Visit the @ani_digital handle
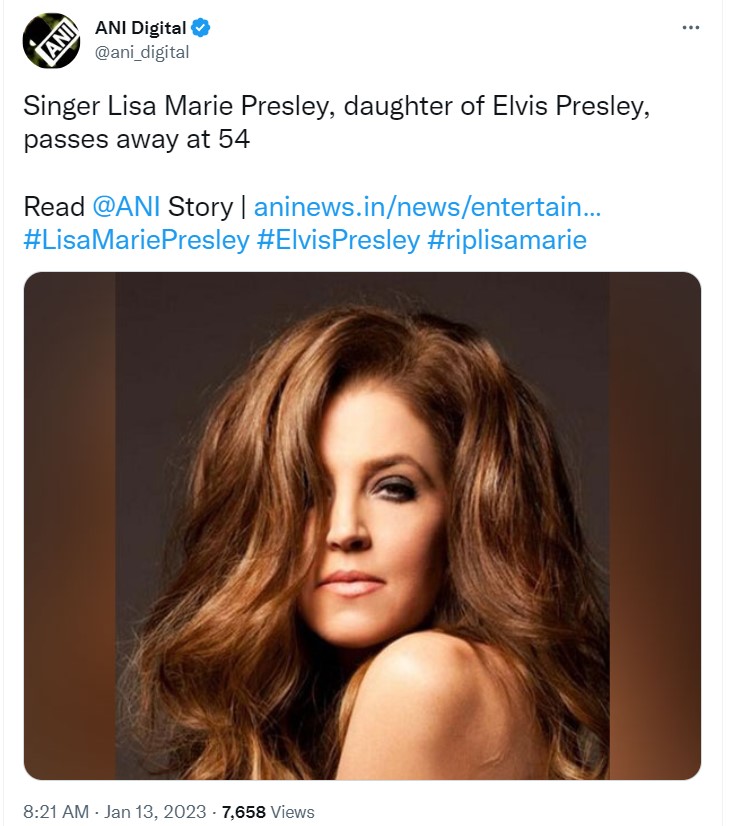Image resolution: width=733 pixels, height=826 pixels. click(x=141, y=52)
